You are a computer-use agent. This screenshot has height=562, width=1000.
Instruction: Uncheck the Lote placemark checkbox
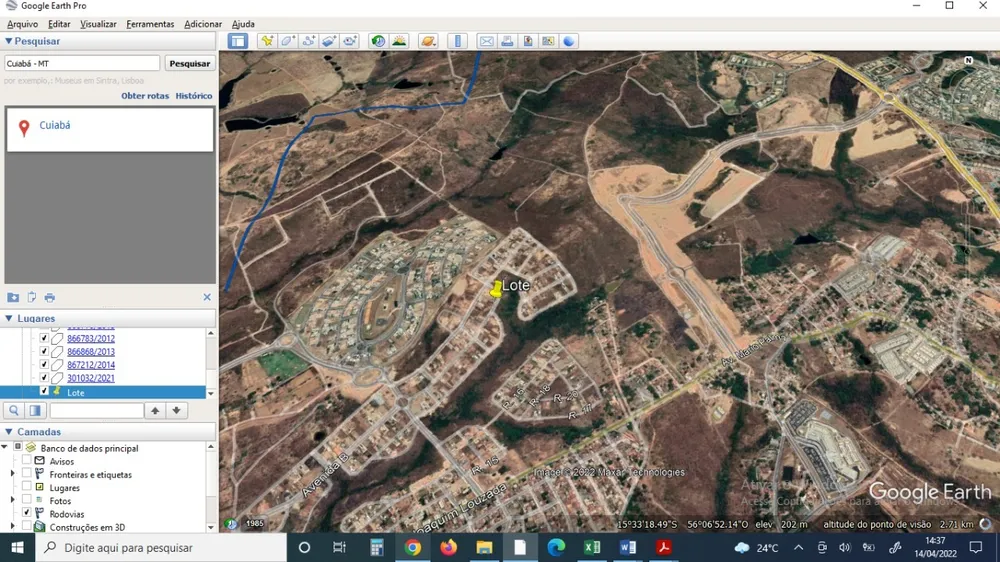click(44, 391)
